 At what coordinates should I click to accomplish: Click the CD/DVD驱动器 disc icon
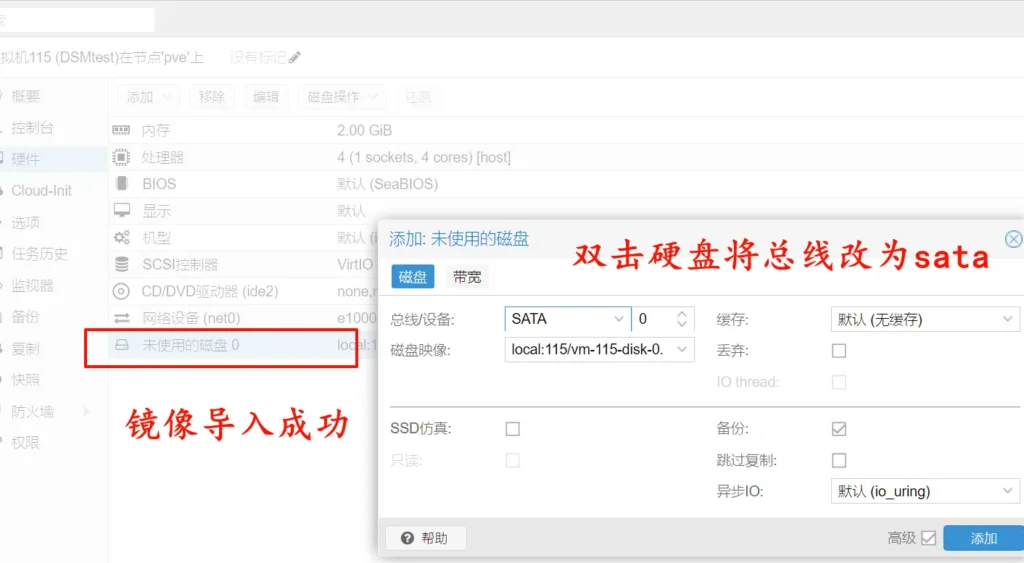(x=121, y=292)
